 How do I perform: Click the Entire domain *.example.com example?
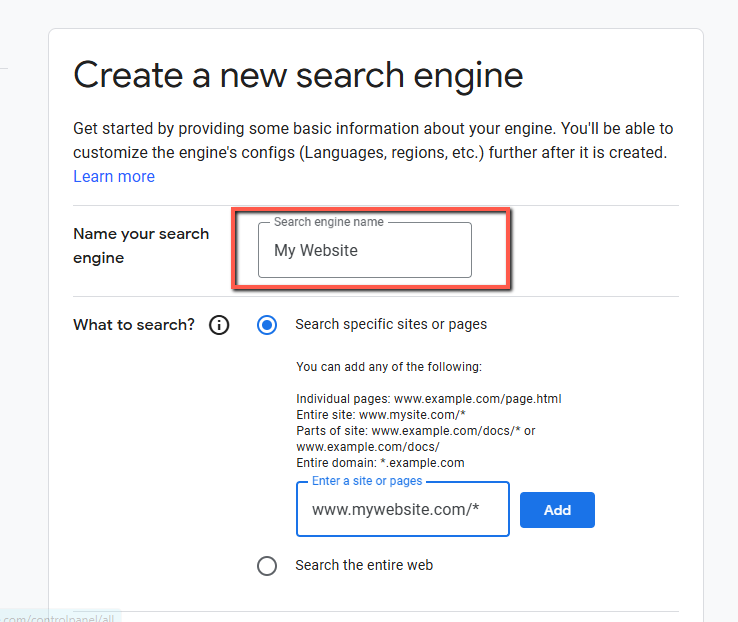tap(380, 463)
